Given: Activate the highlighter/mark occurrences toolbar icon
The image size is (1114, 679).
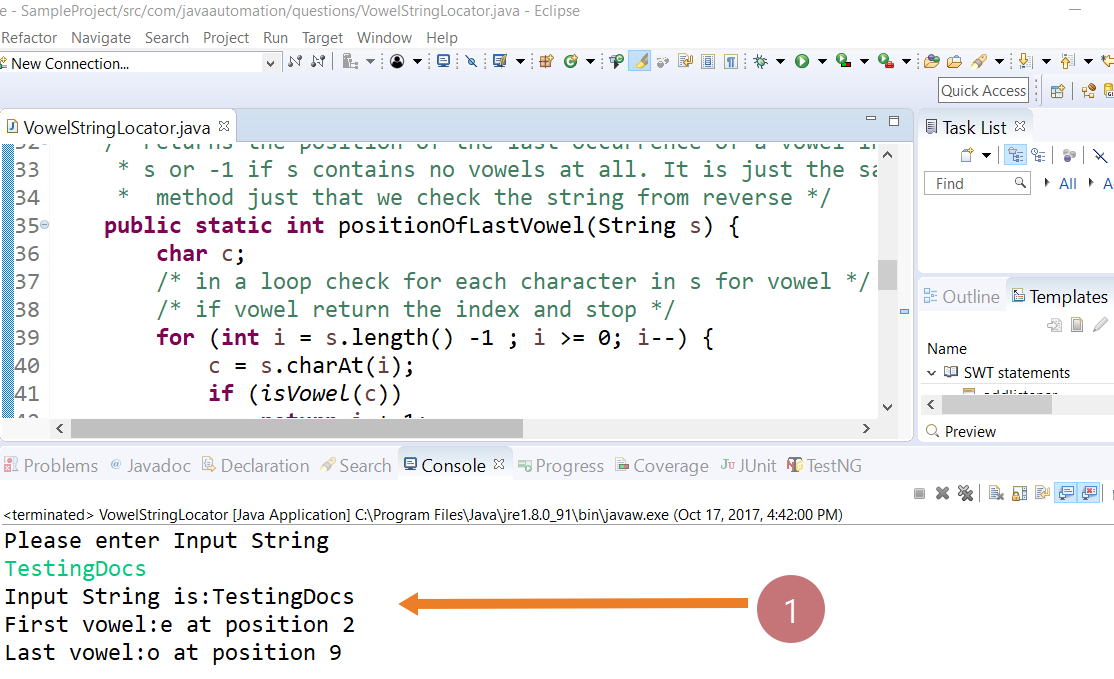Looking at the screenshot, I should coord(637,62).
